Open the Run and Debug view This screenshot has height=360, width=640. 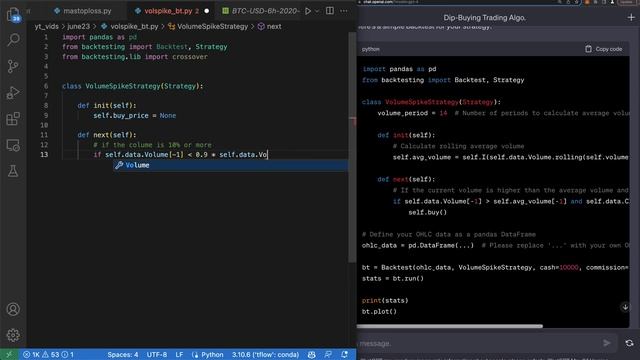point(13,93)
